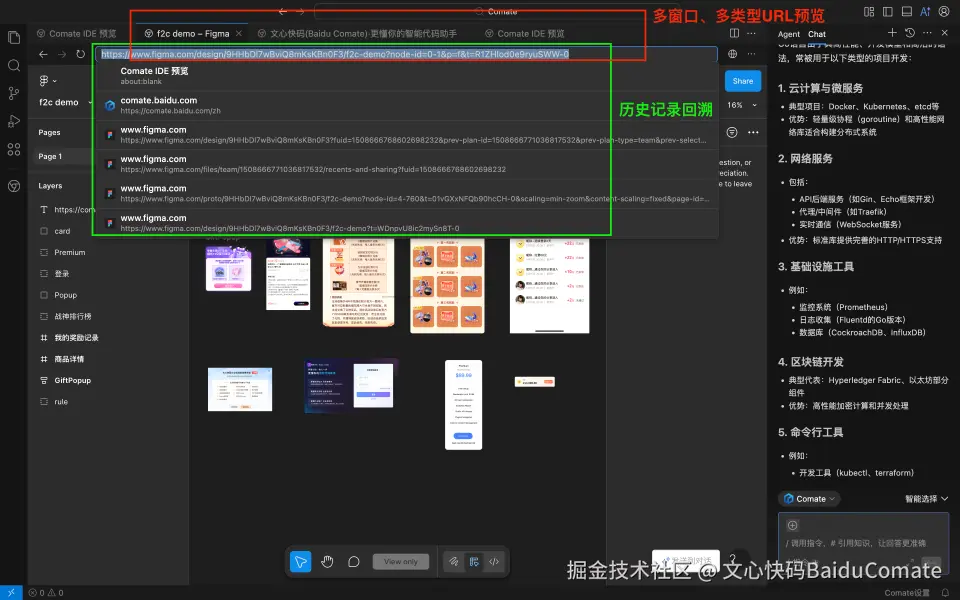The image size is (960, 600).
Task: Click the highlighted URL address field
Action: [407, 54]
